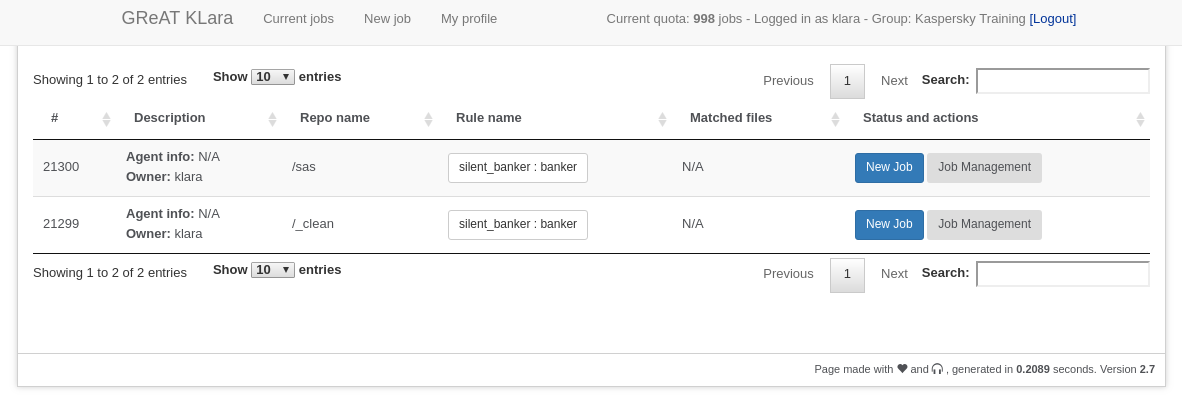Select page 1 in top pagination
1182x398 pixels.
(x=847, y=81)
